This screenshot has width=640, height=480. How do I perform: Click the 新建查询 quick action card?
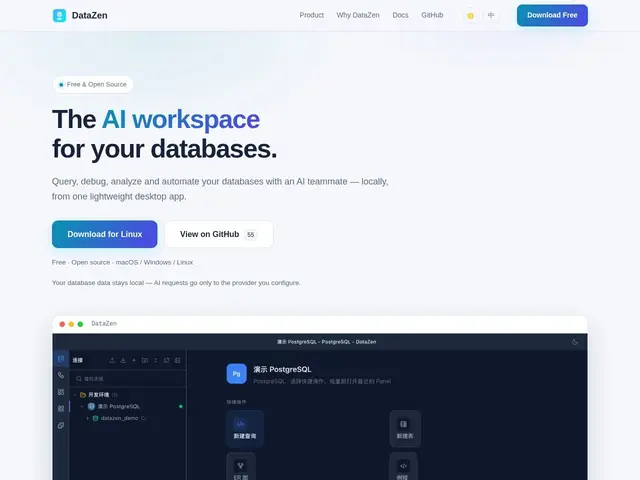(x=245, y=429)
